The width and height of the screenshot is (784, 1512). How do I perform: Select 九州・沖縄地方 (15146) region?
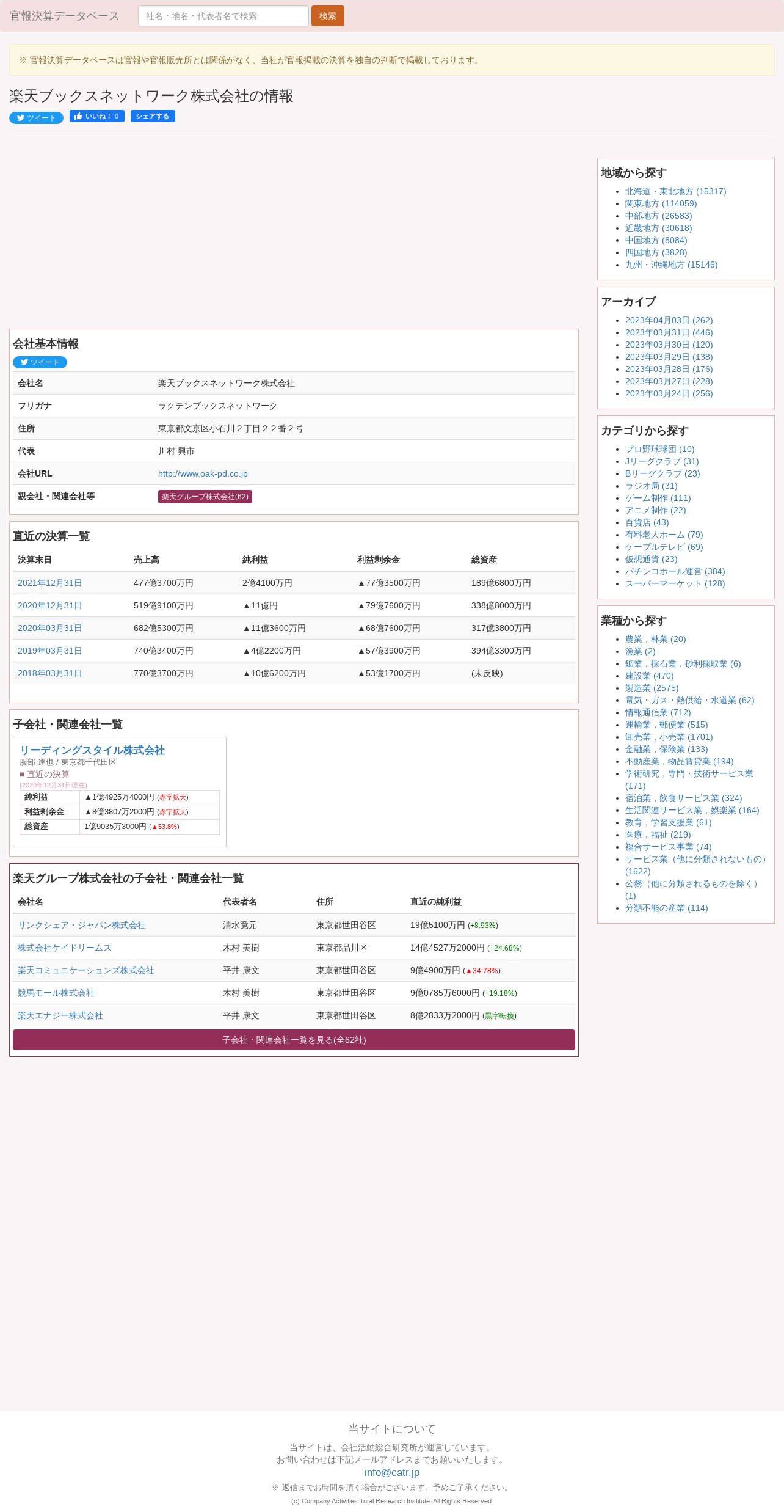671,265
